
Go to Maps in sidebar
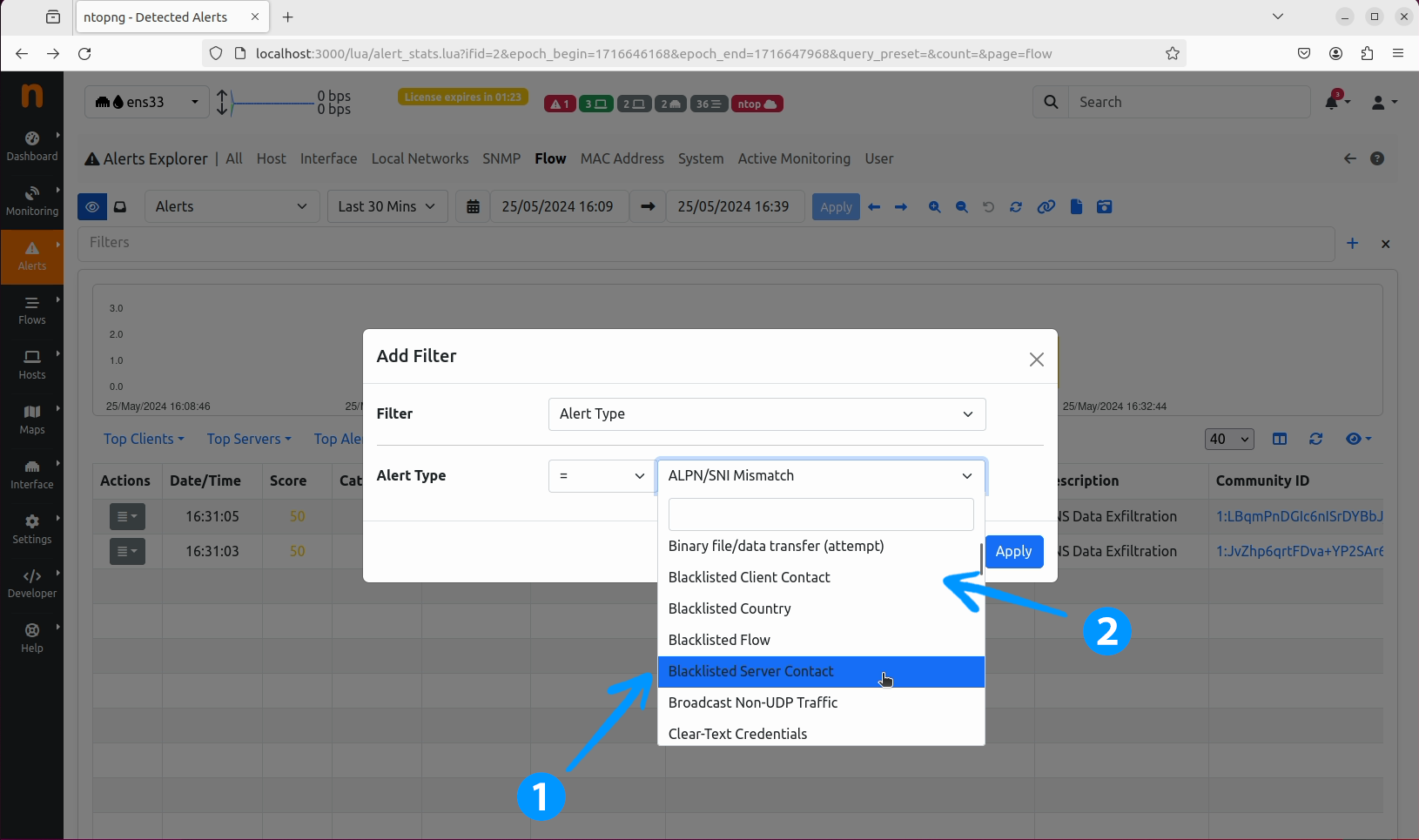pos(32,420)
